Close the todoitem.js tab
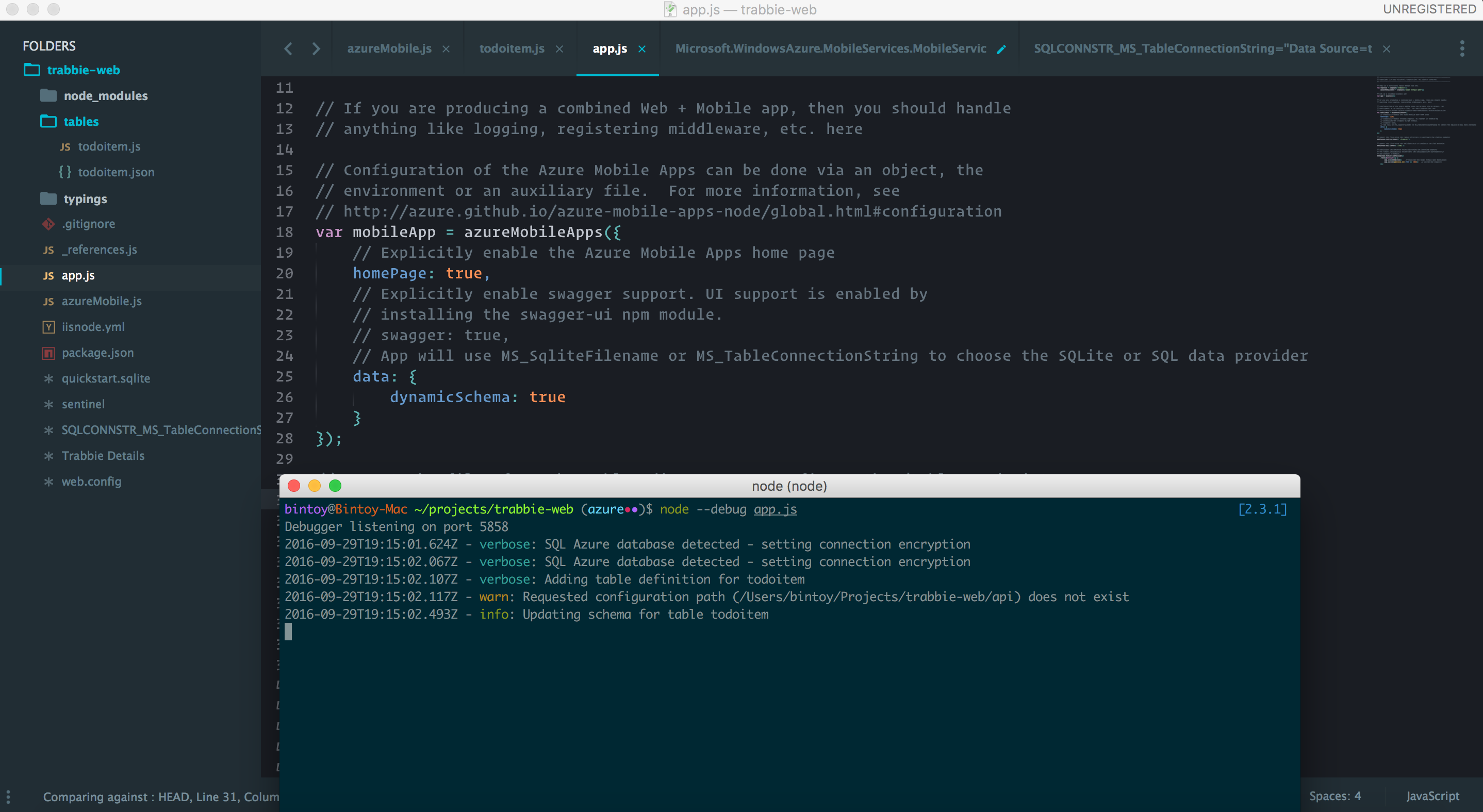The width and height of the screenshot is (1483, 812). click(x=559, y=49)
